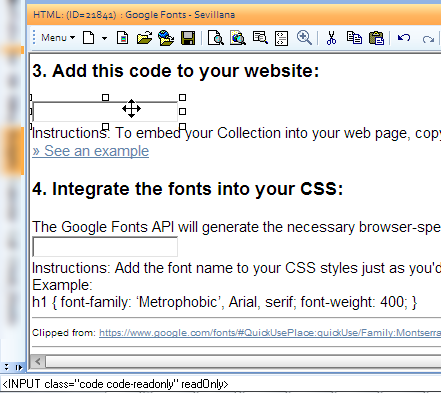Click the zoom in magnifier
Screen dimensions: 441x393
click(x=304, y=38)
